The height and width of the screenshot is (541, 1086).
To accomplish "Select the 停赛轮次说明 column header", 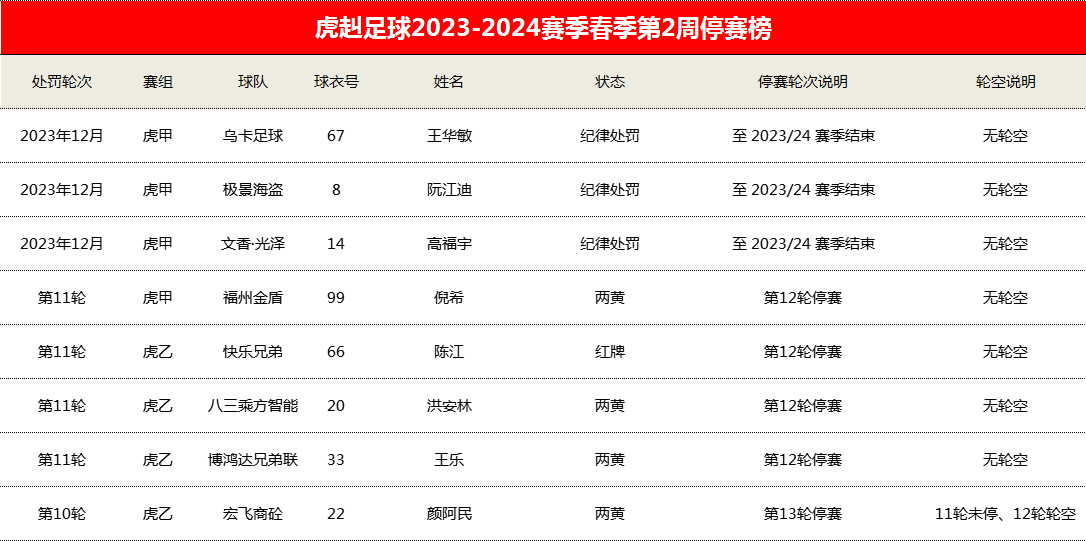I will tap(803, 82).
